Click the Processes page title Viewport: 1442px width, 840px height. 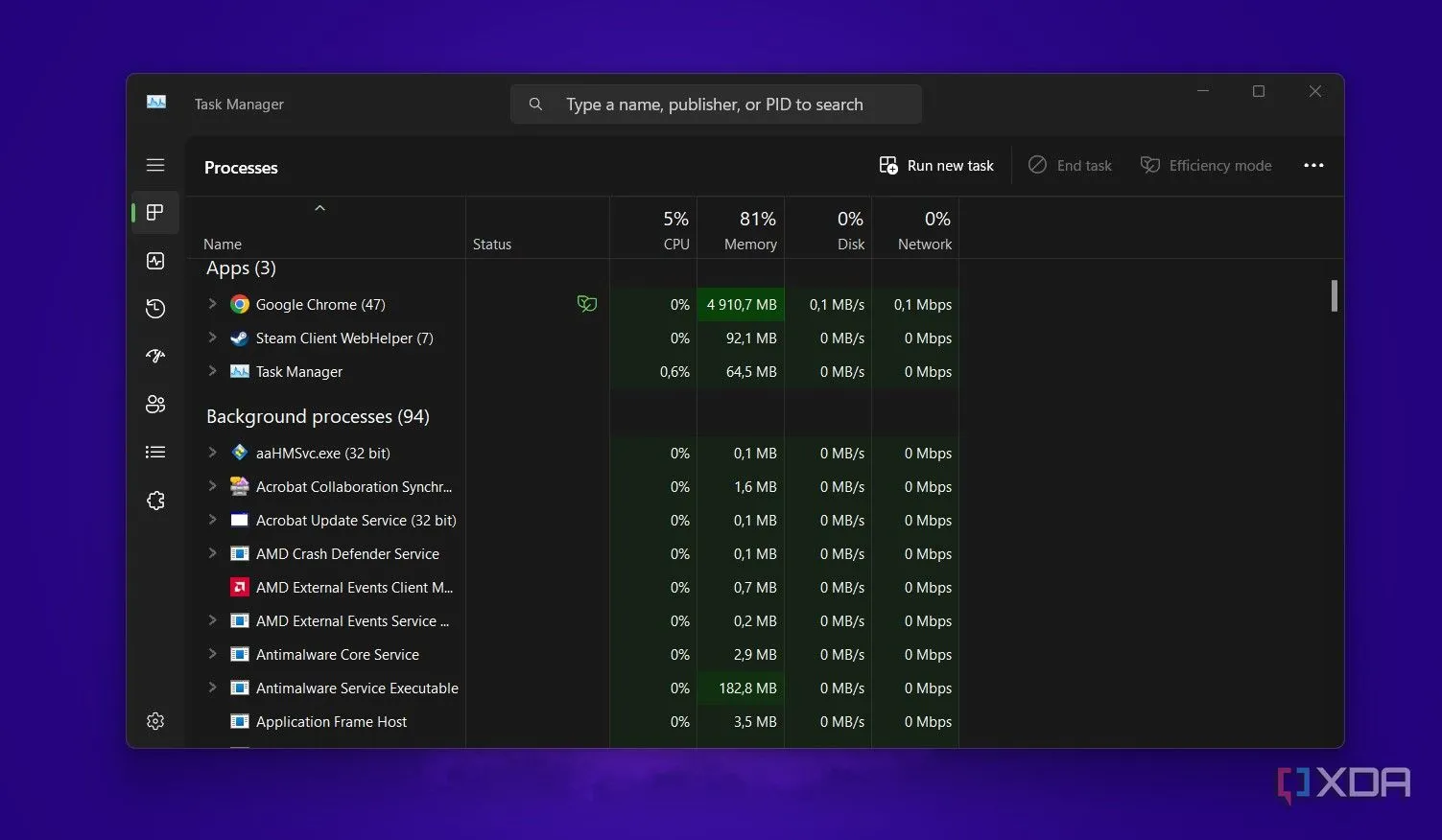241,167
